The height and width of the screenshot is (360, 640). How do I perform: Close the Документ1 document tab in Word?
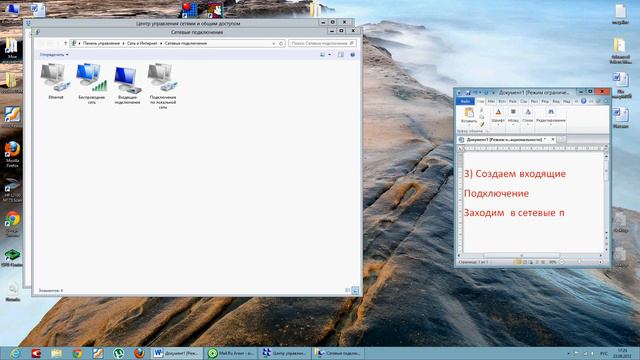click(x=553, y=140)
